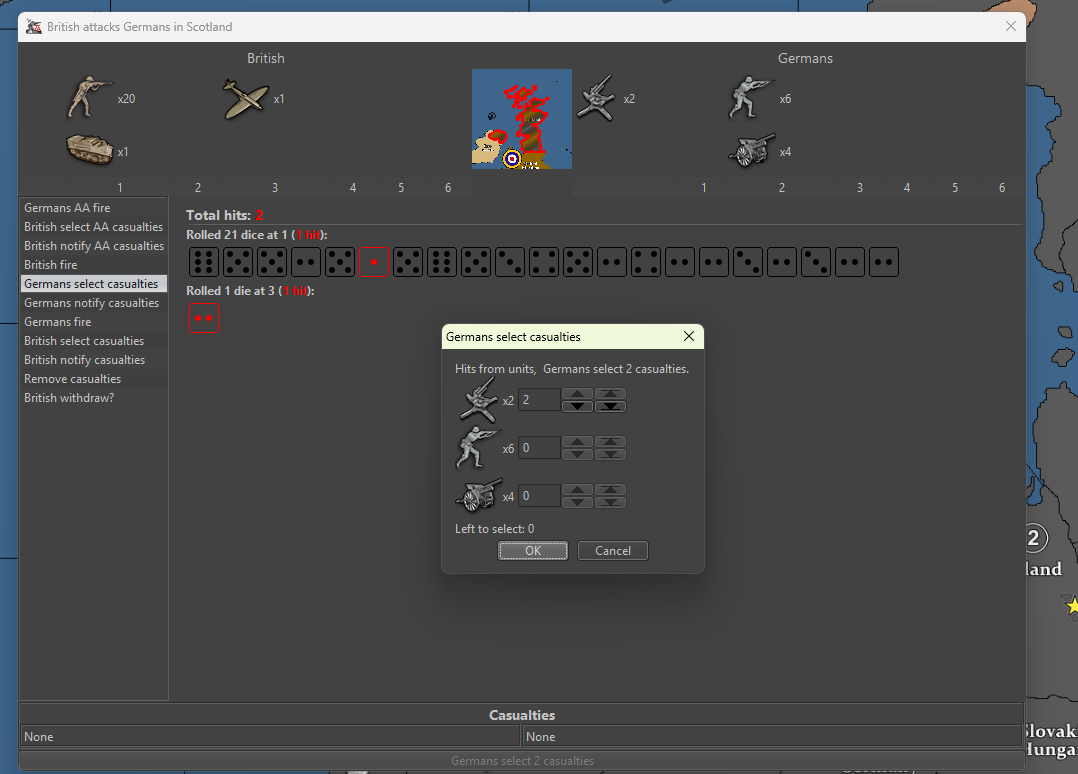The image size is (1078, 774).
Task: Set AA gun casualties to minimum
Action: (x=610, y=406)
